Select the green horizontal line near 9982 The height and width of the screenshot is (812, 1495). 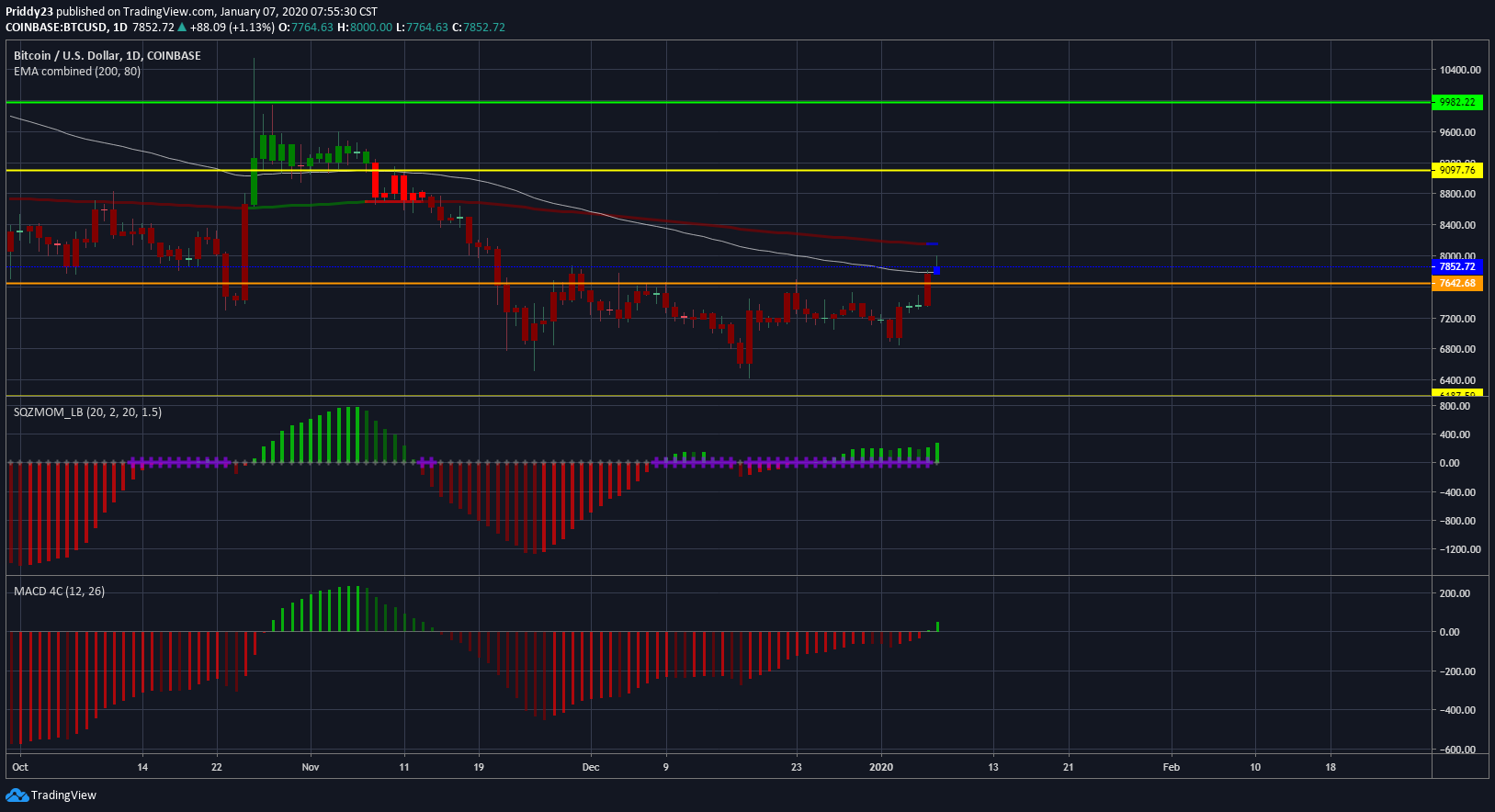coord(717,102)
